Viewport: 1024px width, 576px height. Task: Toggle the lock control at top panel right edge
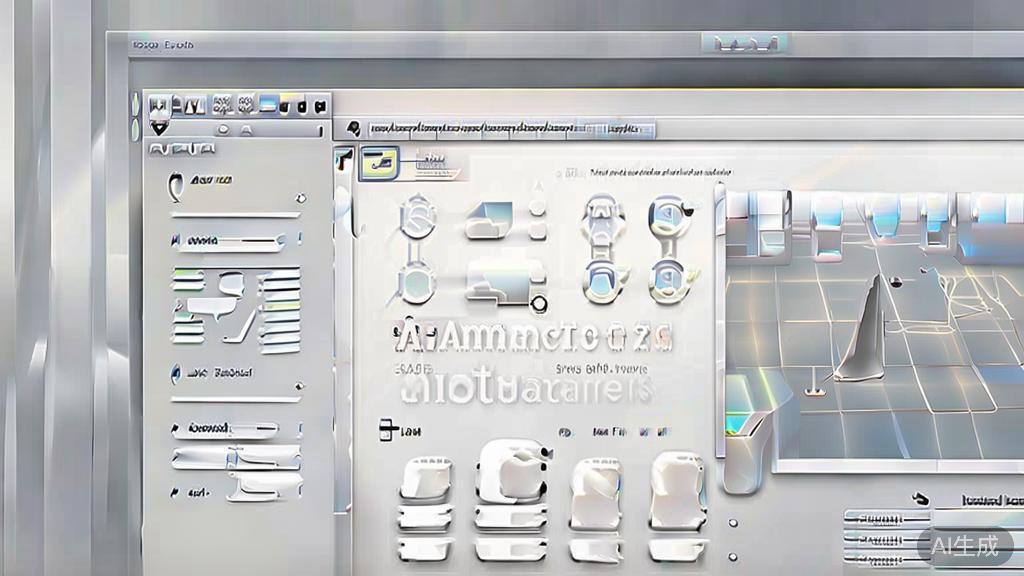pos(320,131)
